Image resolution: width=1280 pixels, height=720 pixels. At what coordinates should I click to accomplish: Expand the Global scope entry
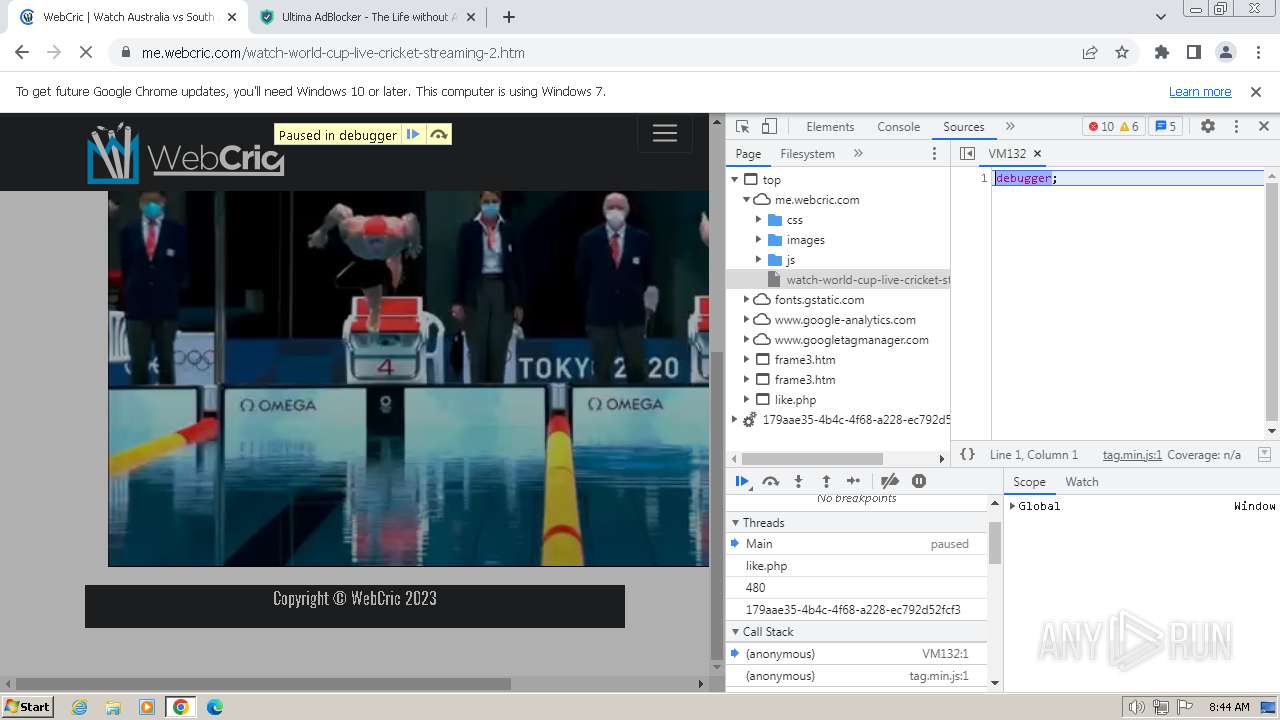(1013, 506)
